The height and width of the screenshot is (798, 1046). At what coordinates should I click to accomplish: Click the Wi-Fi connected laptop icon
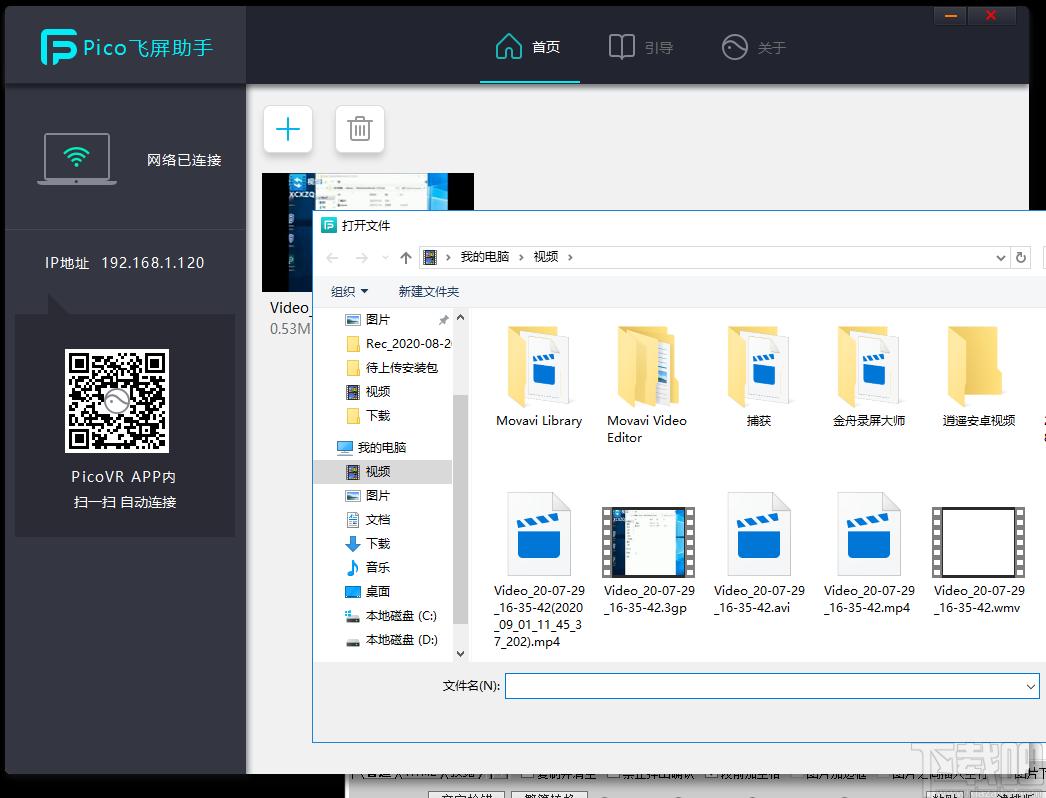click(x=77, y=156)
